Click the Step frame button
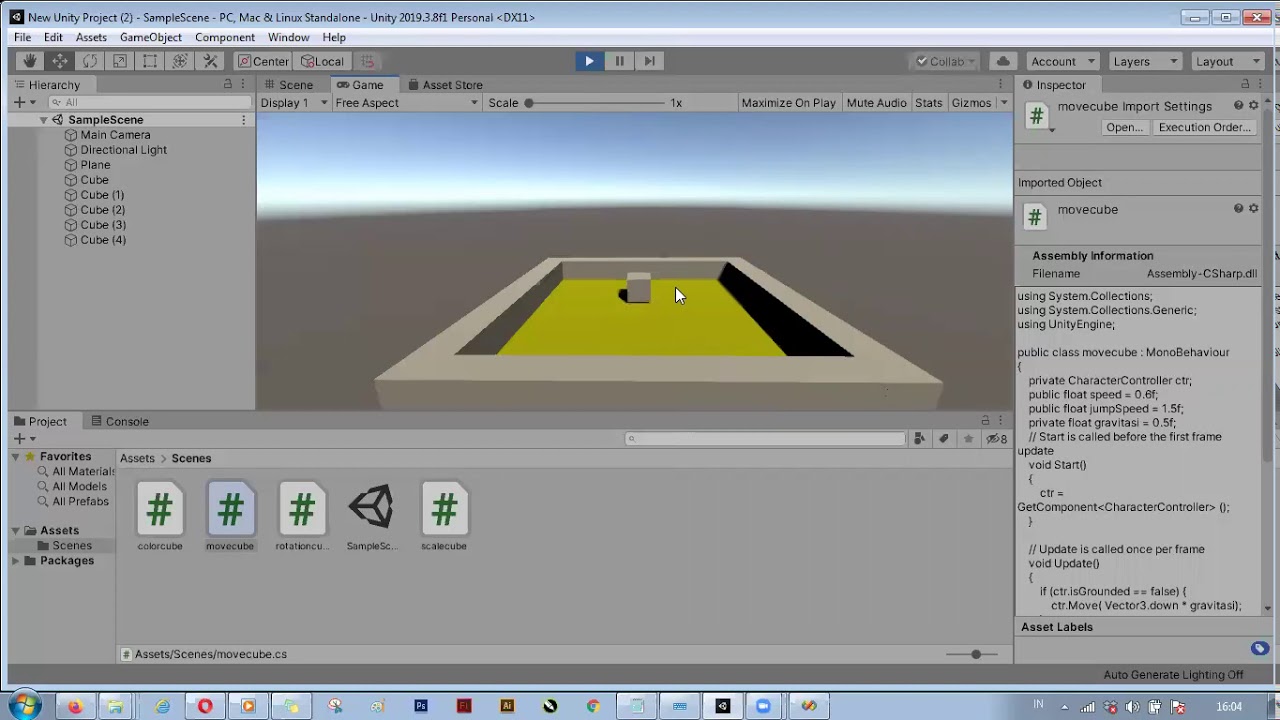1280x720 pixels. pyautogui.click(x=649, y=61)
